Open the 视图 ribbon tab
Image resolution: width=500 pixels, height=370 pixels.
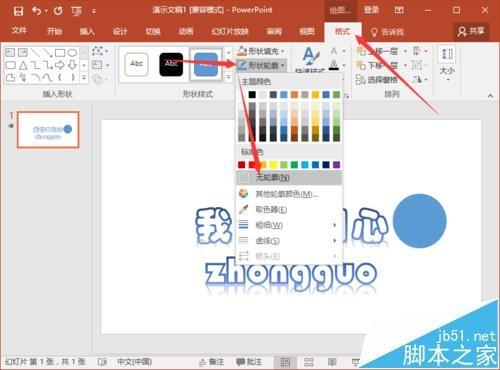coord(307,31)
